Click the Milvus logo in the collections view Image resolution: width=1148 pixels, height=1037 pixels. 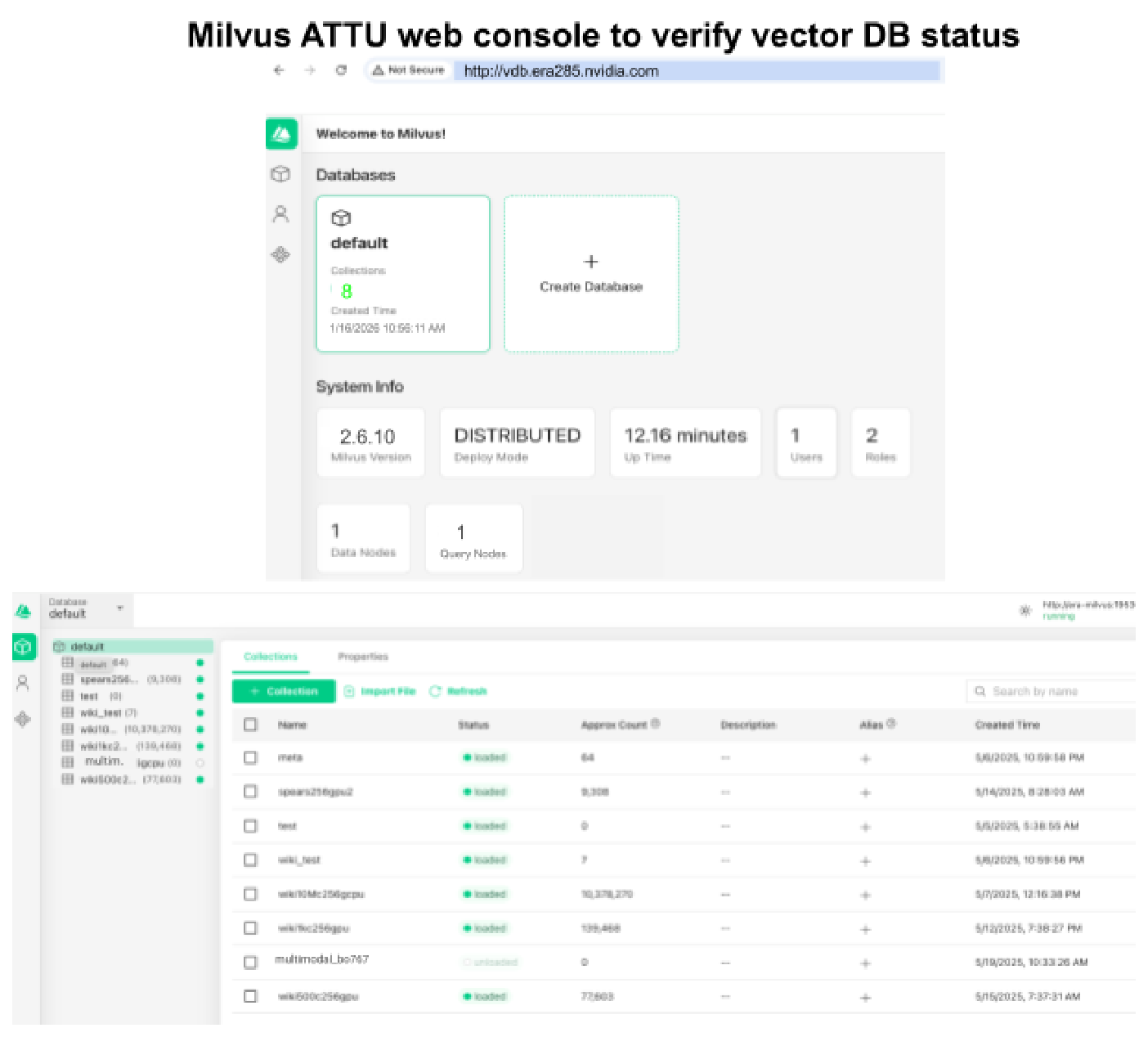[x=24, y=611]
